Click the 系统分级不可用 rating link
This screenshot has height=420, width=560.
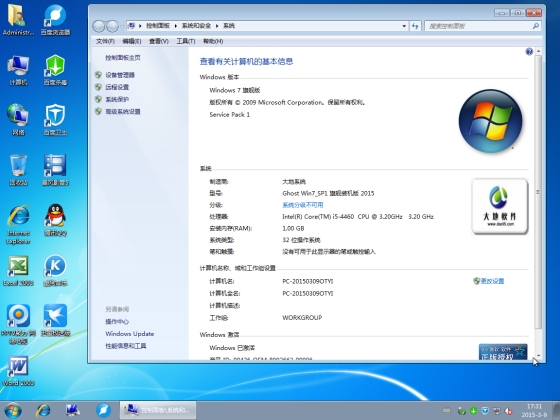(x=303, y=205)
